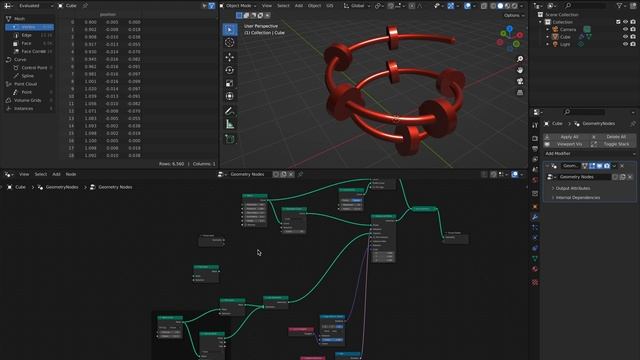Image resolution: width=640 pixels, height=360 pixels.
Task: Toggle selected-only filter in spreadsheet header
Action: click(204, 6)
